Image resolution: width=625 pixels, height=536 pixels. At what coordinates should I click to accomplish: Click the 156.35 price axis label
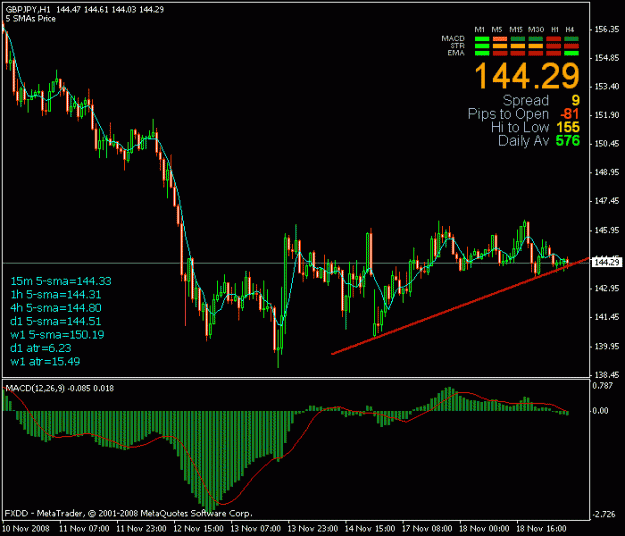(607, 29)
